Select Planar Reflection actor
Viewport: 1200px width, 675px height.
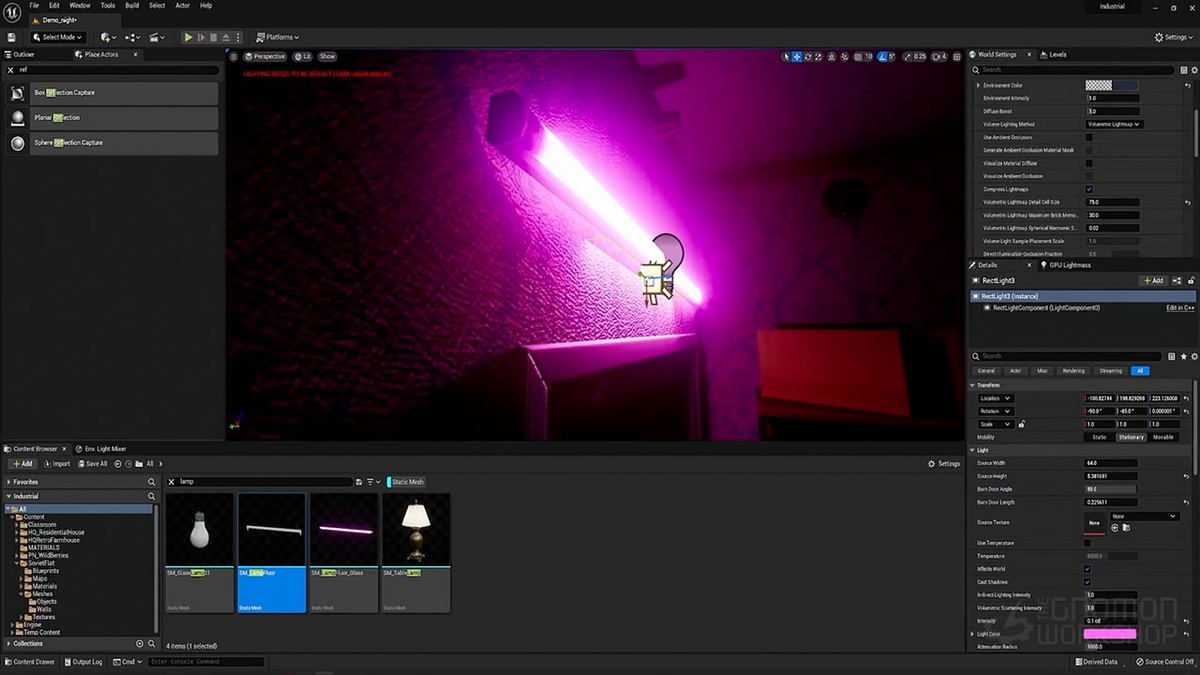[111, 118]
